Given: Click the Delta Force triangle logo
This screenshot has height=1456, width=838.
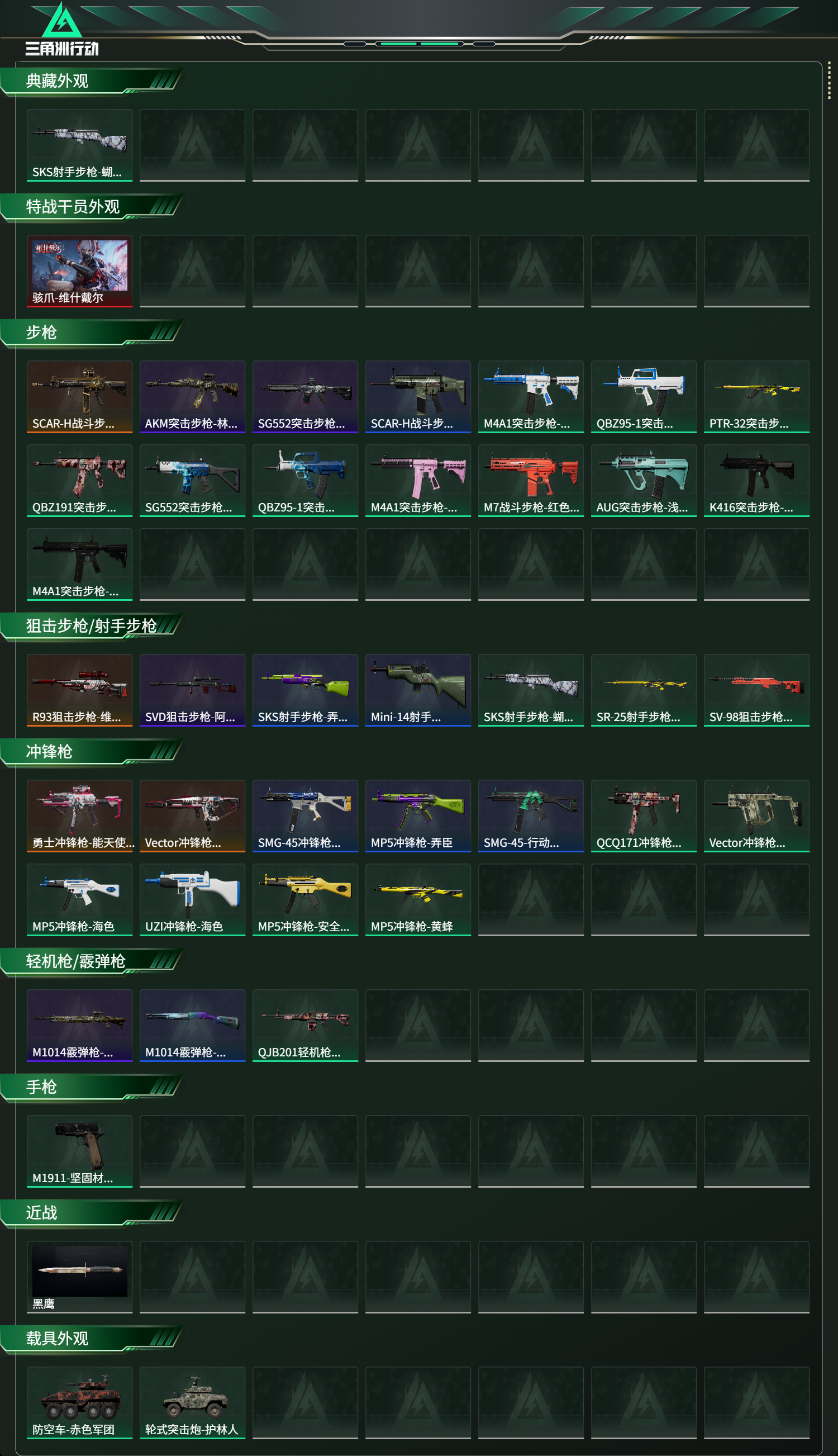Looking at the screenshot, I should [62, 21].
